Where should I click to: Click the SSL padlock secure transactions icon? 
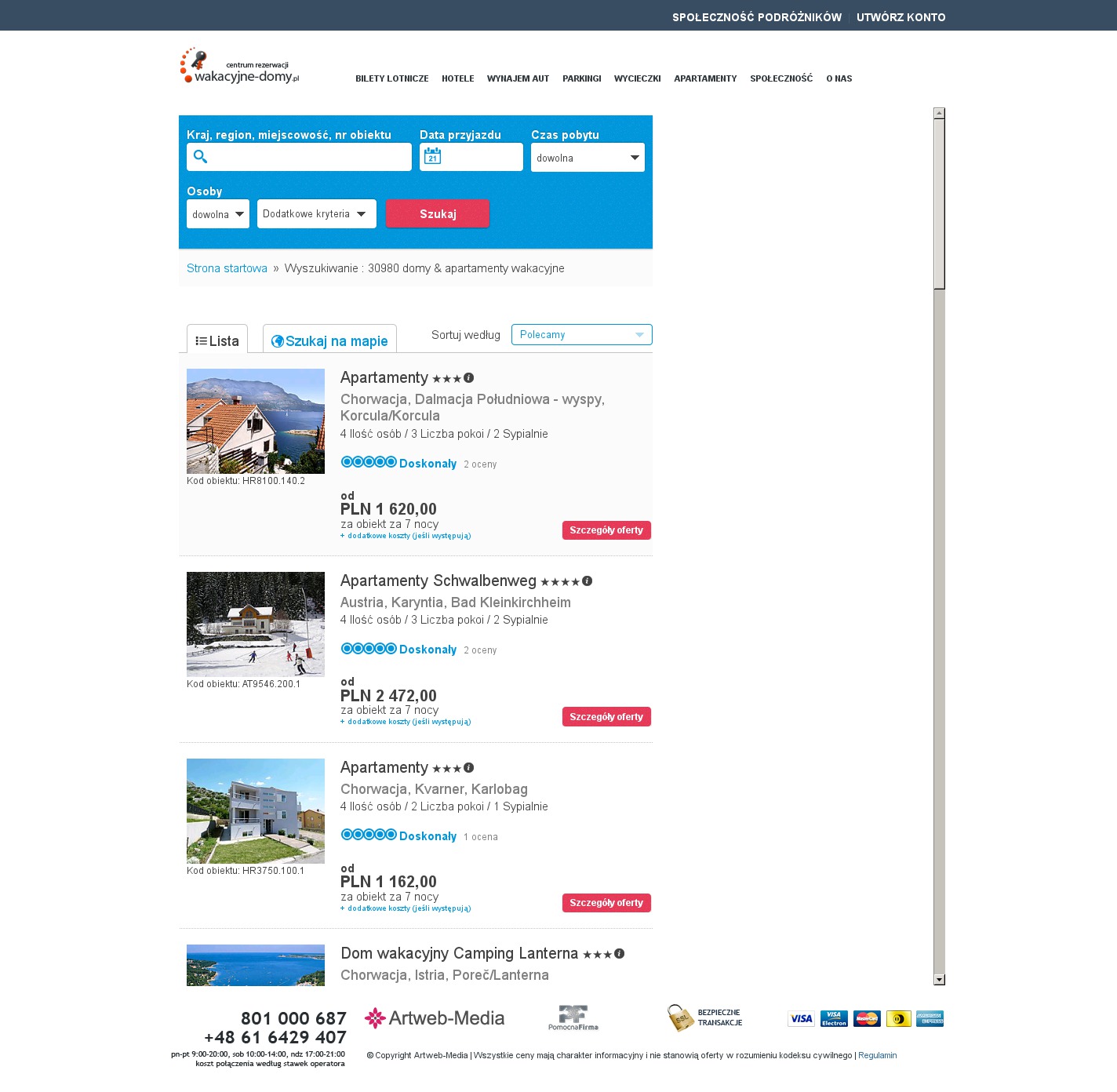[680, 1017]
